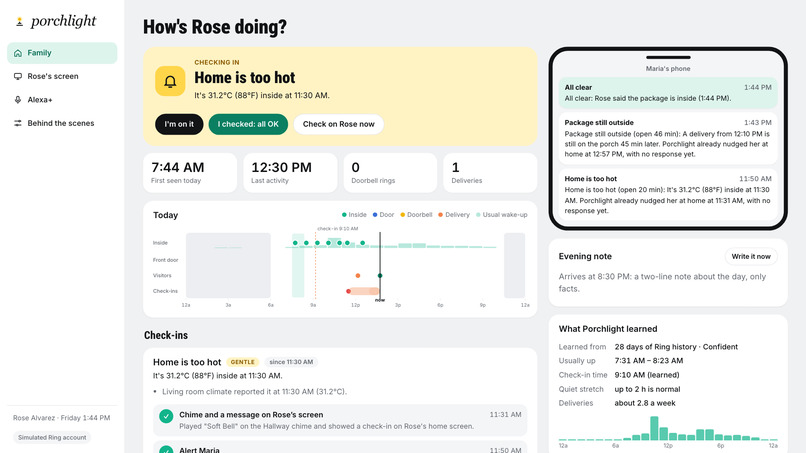
Task: Click I checked: all OK button
Action: [x=248, y=124]
